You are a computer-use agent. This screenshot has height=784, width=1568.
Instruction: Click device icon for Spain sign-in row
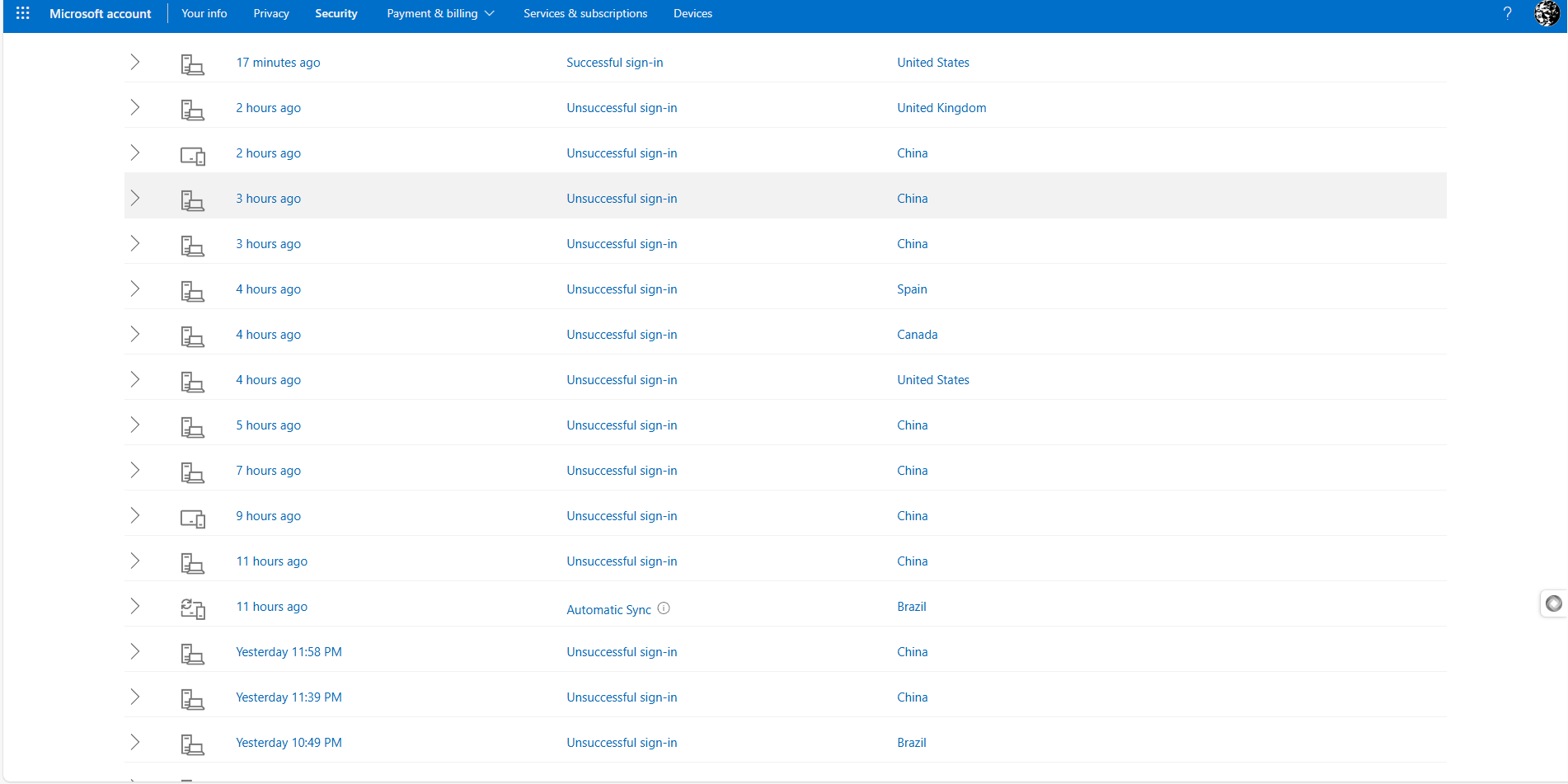(192, 291)
